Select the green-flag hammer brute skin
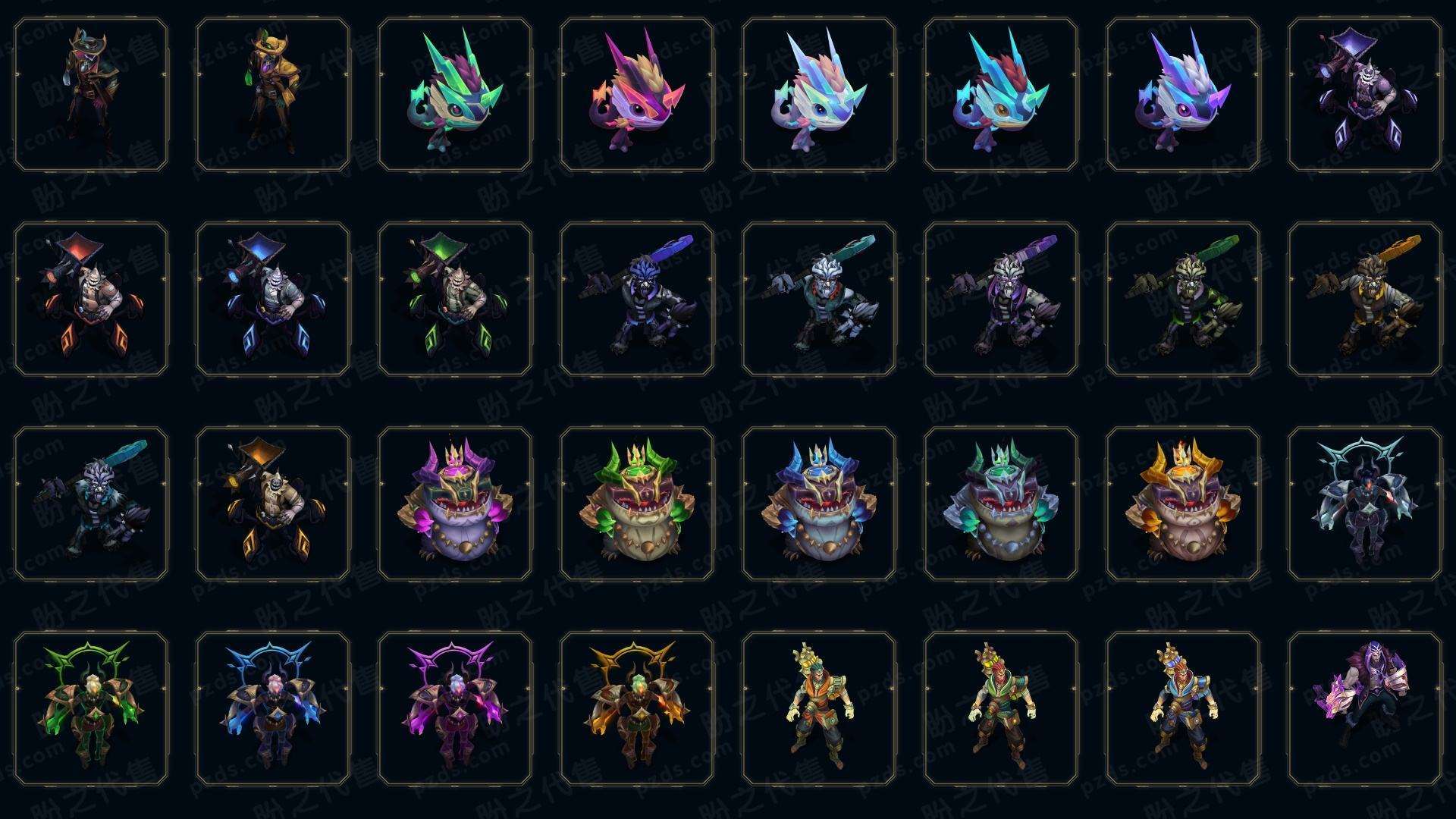 pos(455,299)
